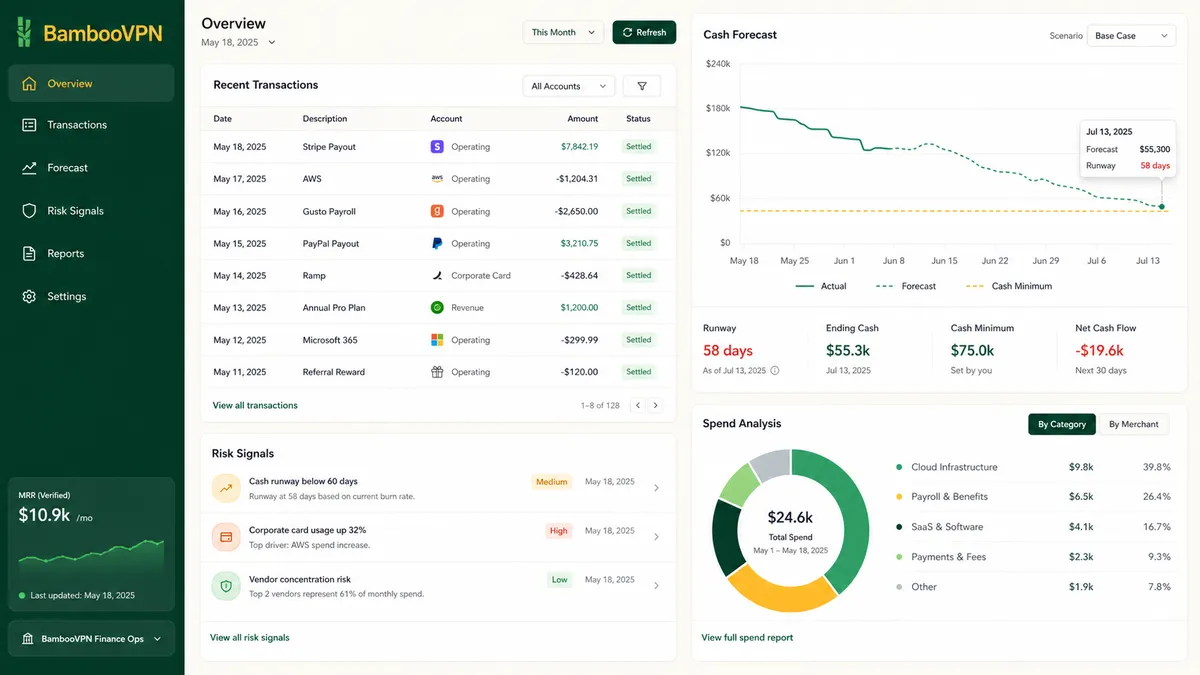Click the Microsoft icon on Microsoft 365 row

437,339
